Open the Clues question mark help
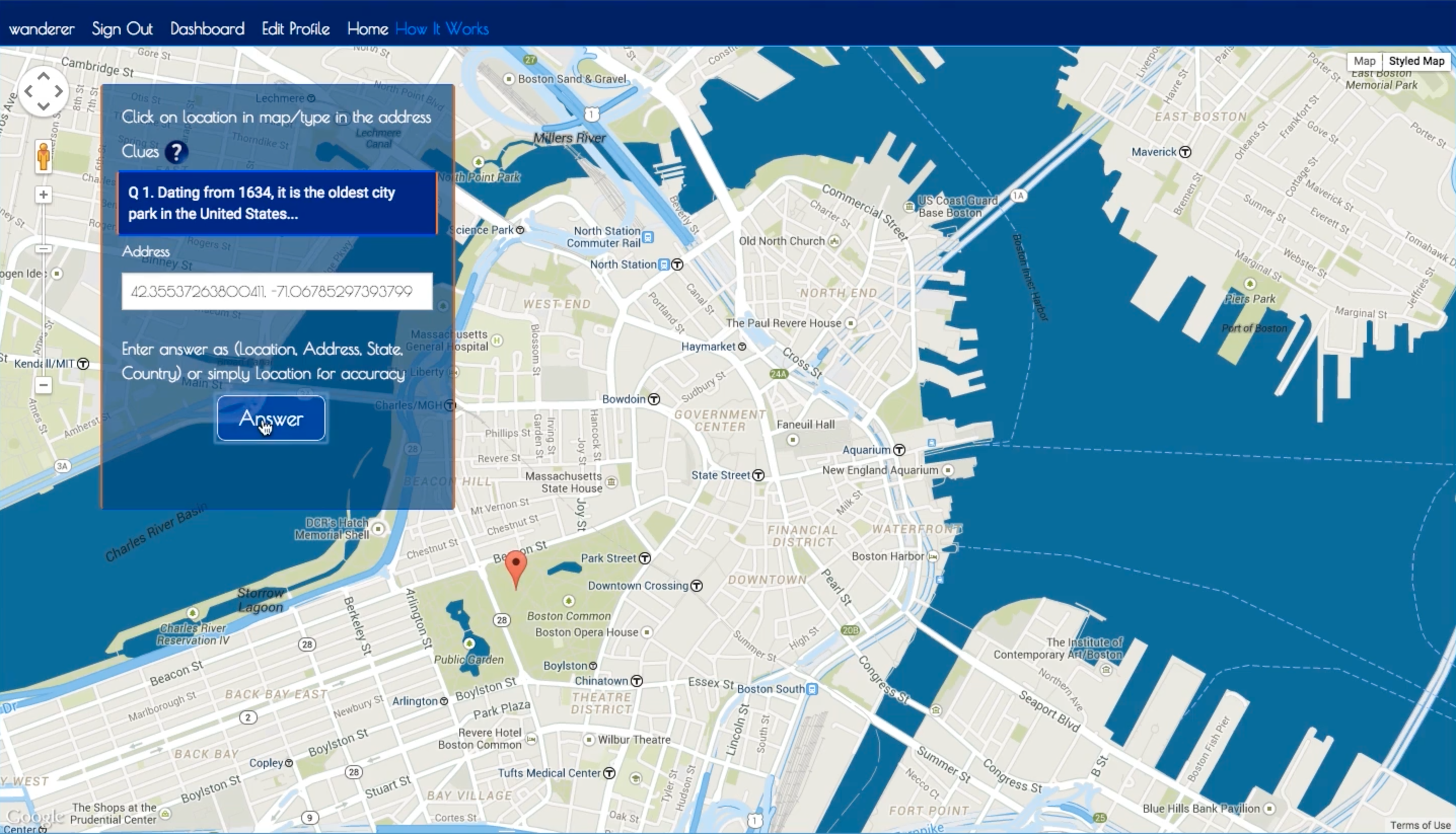 pos(176,152)
